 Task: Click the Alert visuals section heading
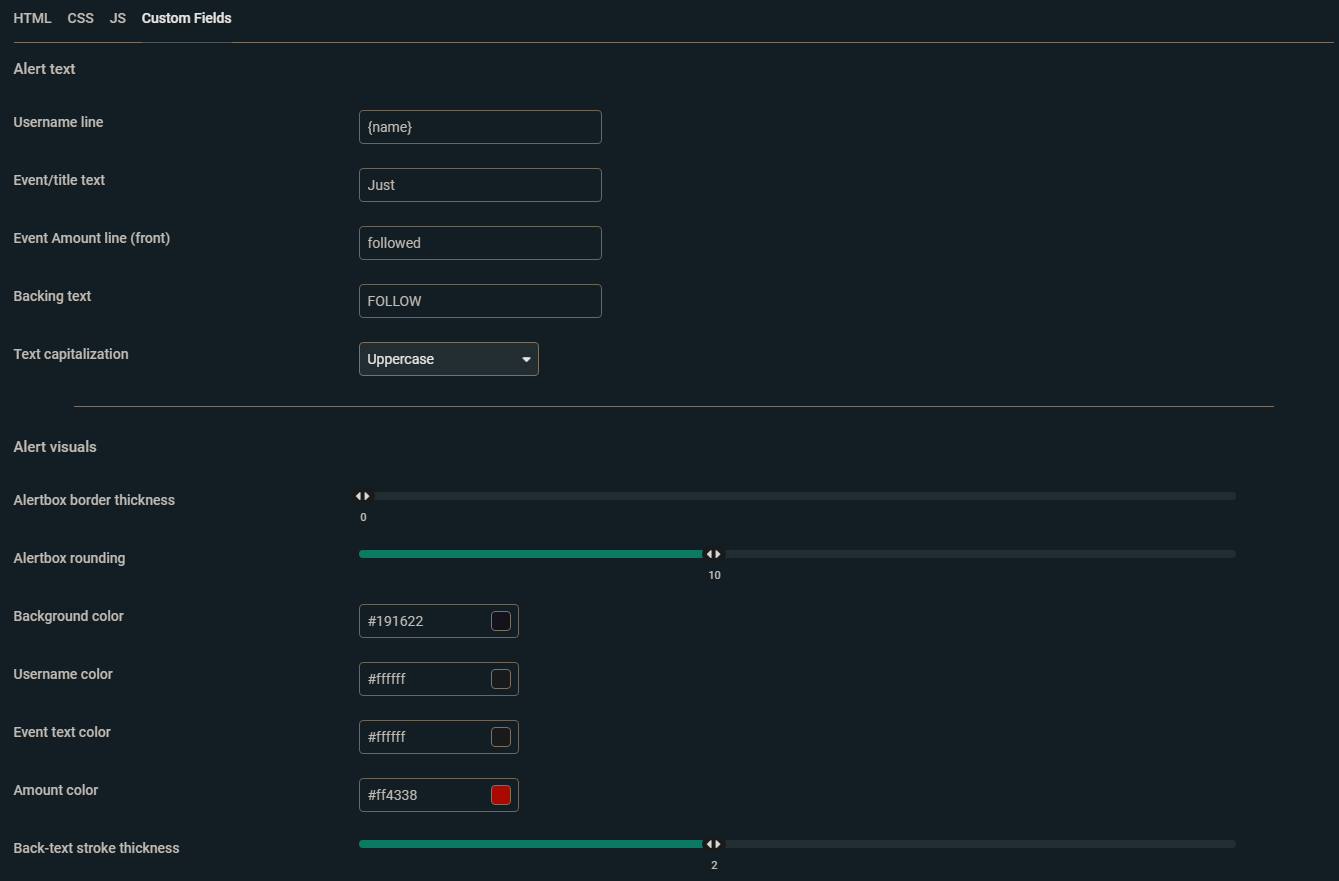coord(55,447)
